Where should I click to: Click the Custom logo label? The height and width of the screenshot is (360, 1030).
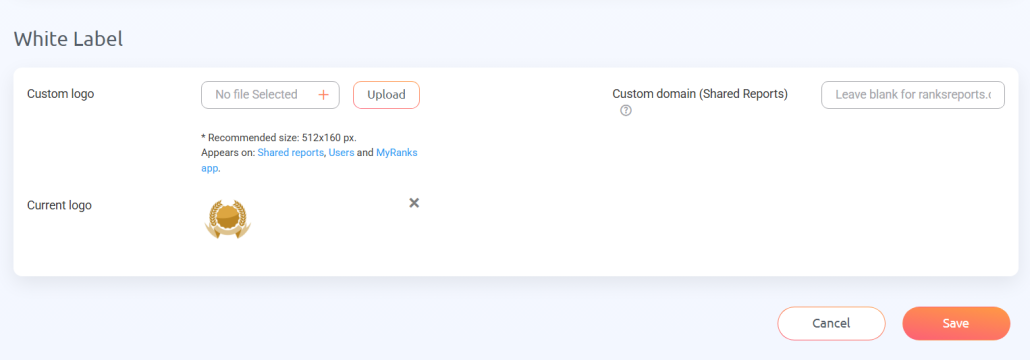pyautogui.click(x=60, y=93)
